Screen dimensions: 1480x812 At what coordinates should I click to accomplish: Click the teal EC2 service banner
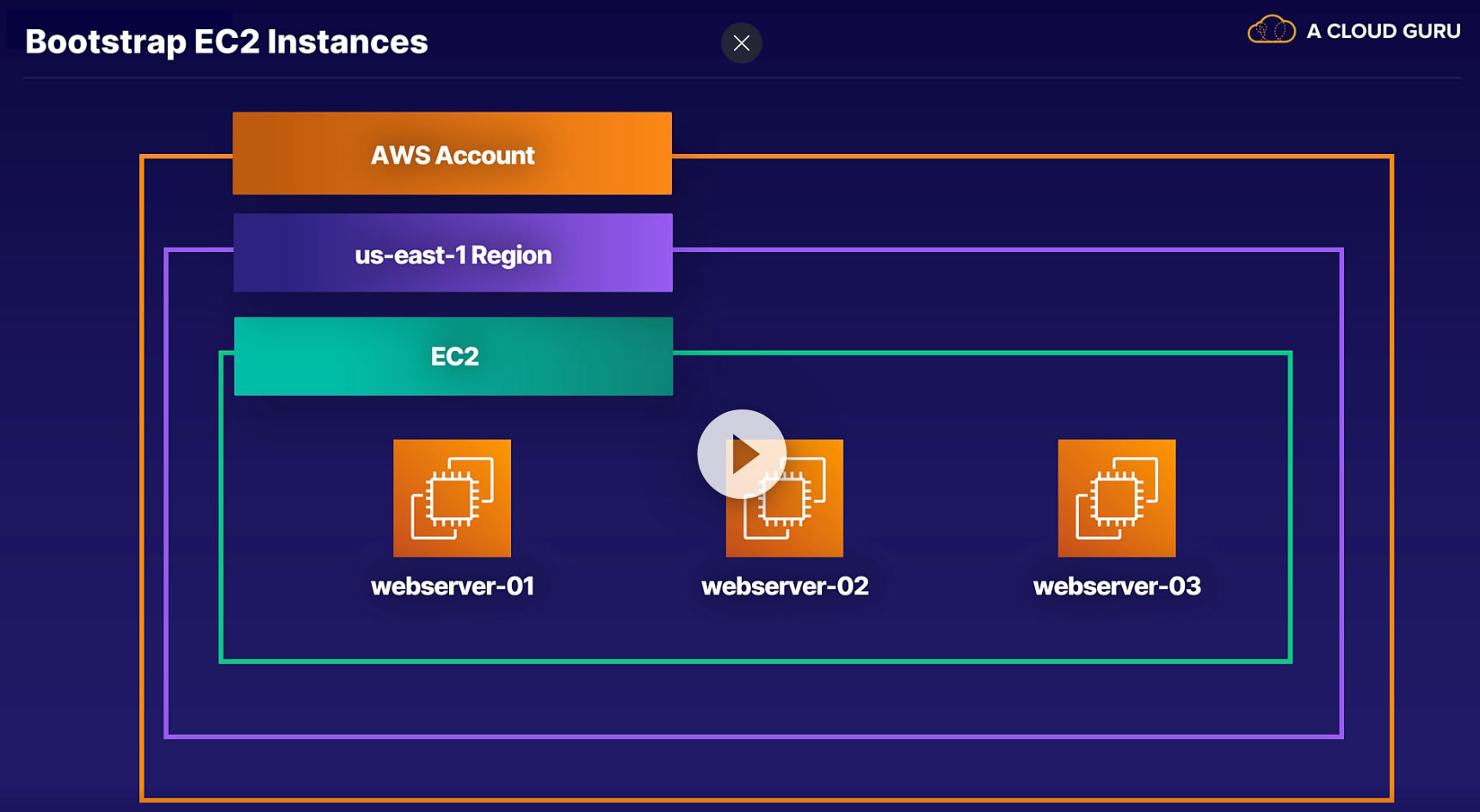[x=453, y=356]
